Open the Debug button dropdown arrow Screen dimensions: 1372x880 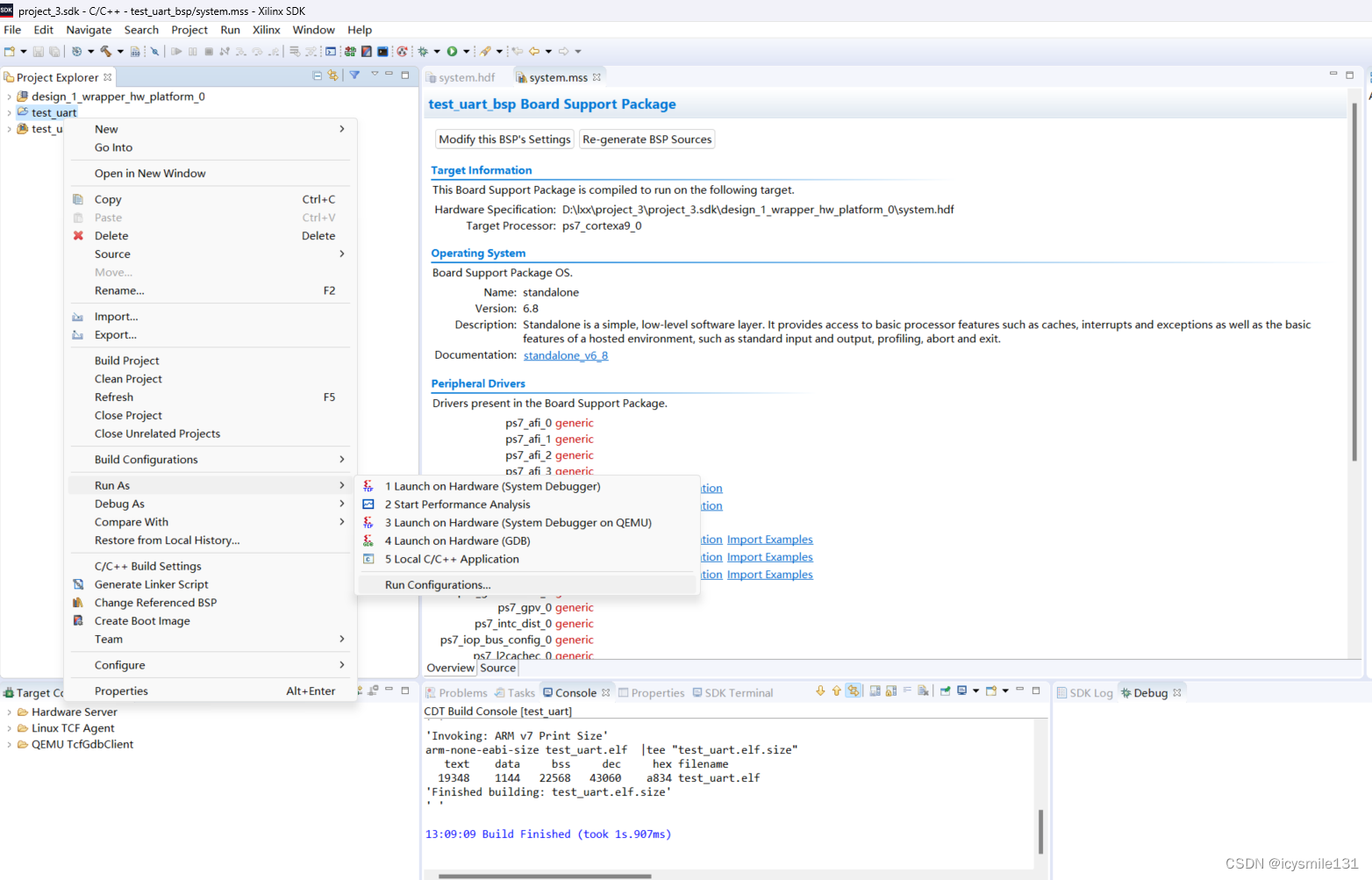tap(437, 51)
